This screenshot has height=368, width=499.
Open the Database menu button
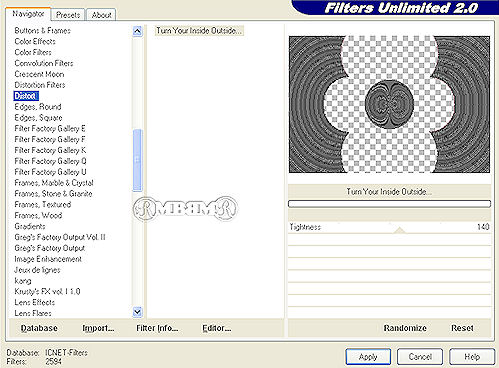tap(39, 328)
